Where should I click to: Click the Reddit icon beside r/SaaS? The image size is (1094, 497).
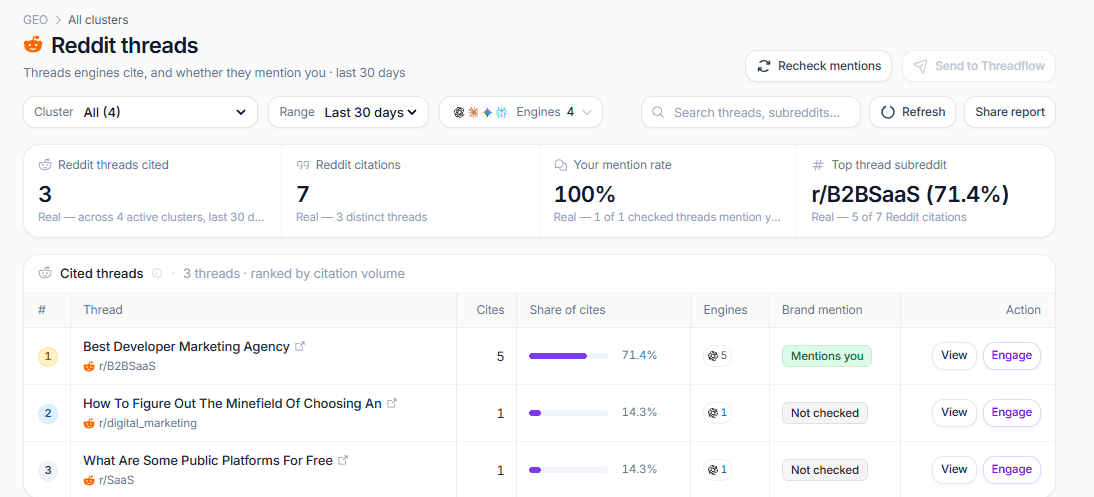point(89,480)
